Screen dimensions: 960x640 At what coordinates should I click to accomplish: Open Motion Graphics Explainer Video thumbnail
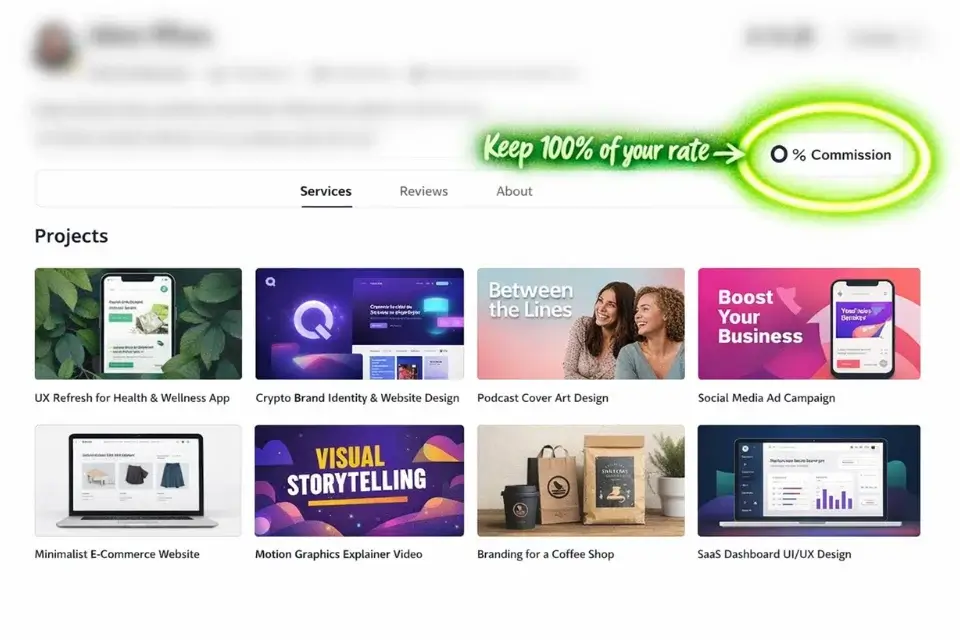click(359, 481)
